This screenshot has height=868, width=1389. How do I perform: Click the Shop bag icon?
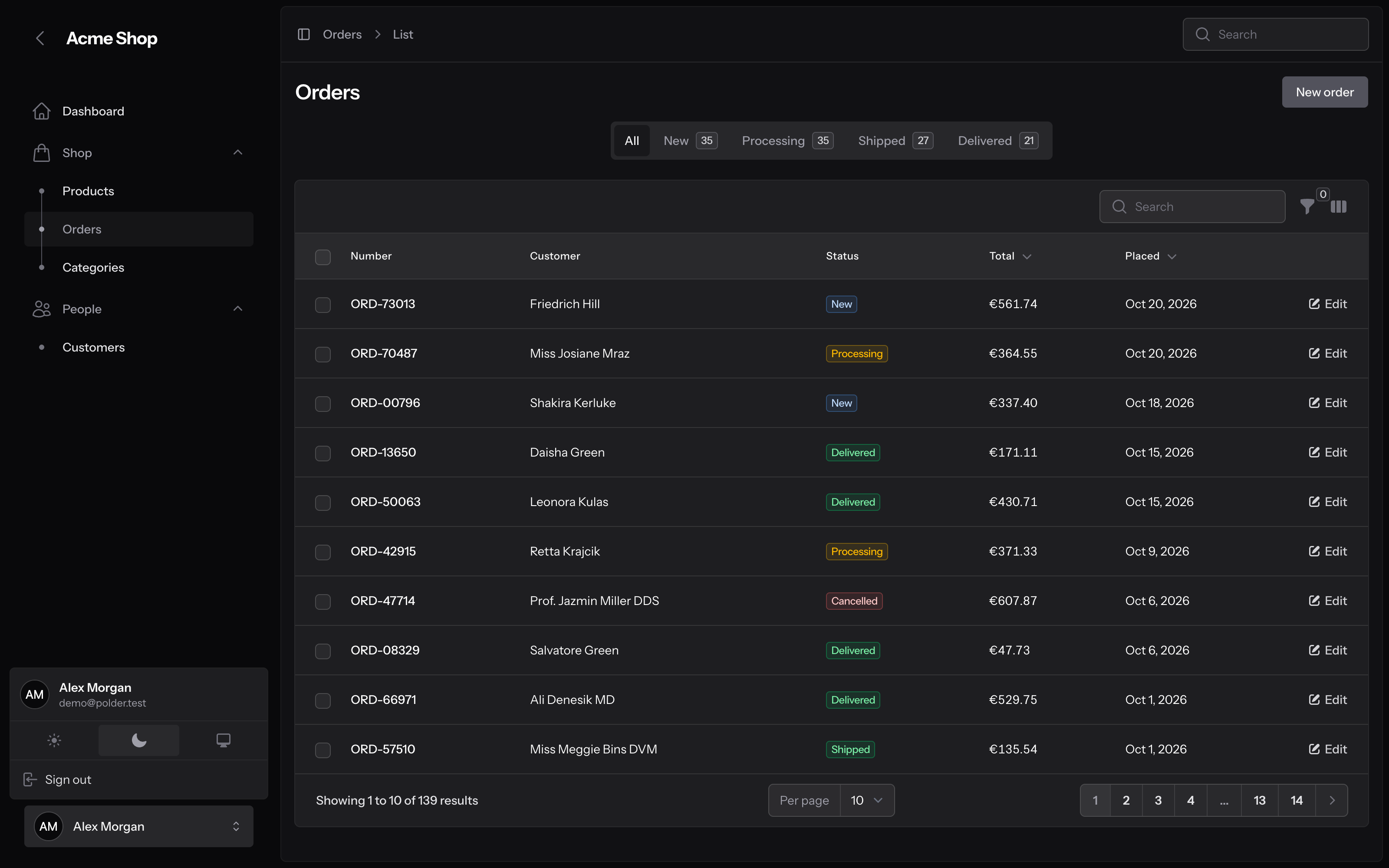coord(41,153)
